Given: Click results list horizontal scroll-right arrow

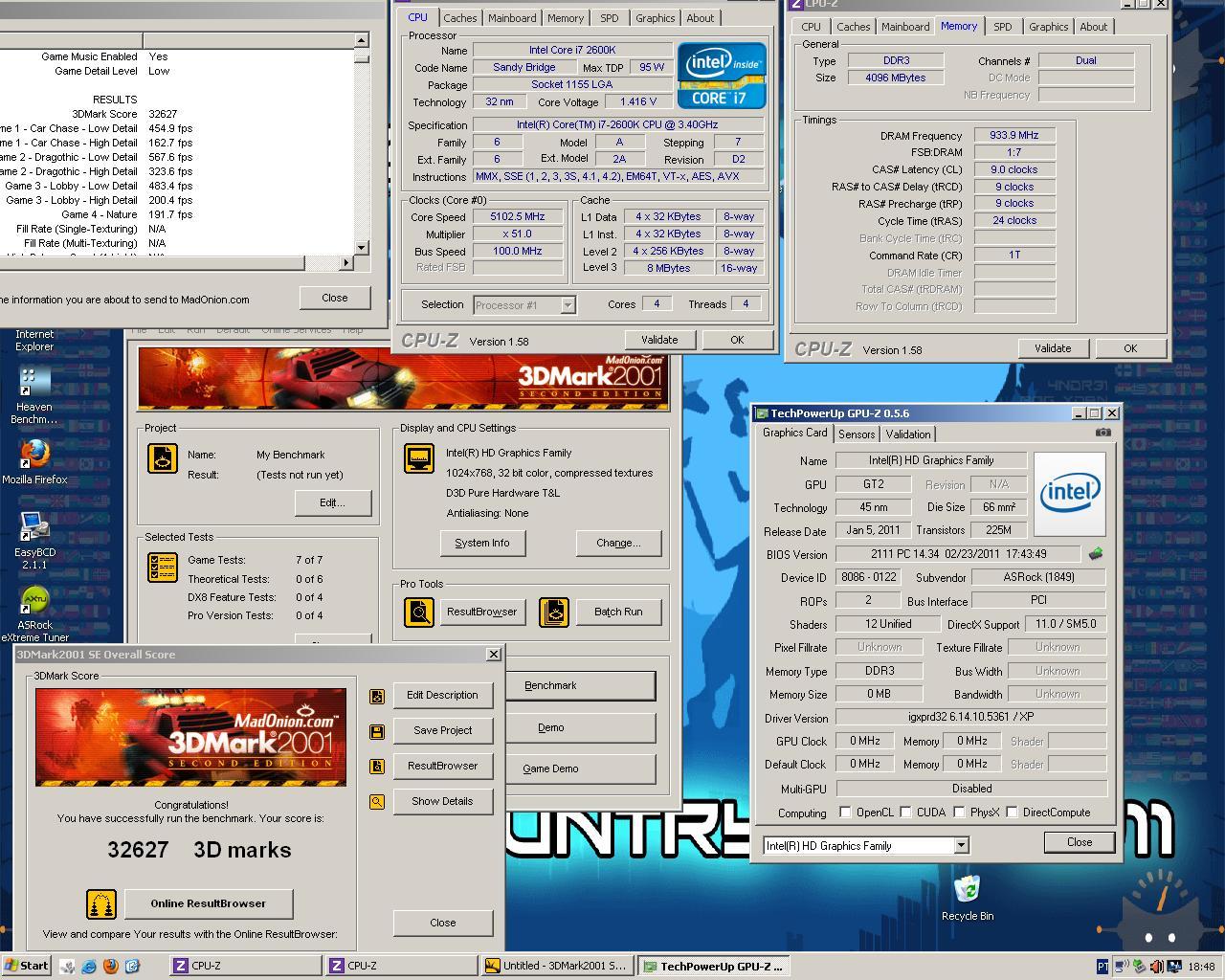Looking at the screenshot, I should 345,262.
